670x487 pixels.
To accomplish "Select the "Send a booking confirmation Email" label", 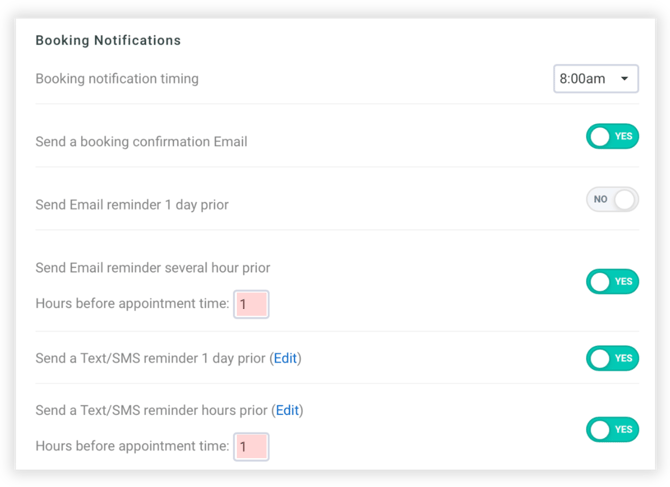I will [x=141, y=142].
